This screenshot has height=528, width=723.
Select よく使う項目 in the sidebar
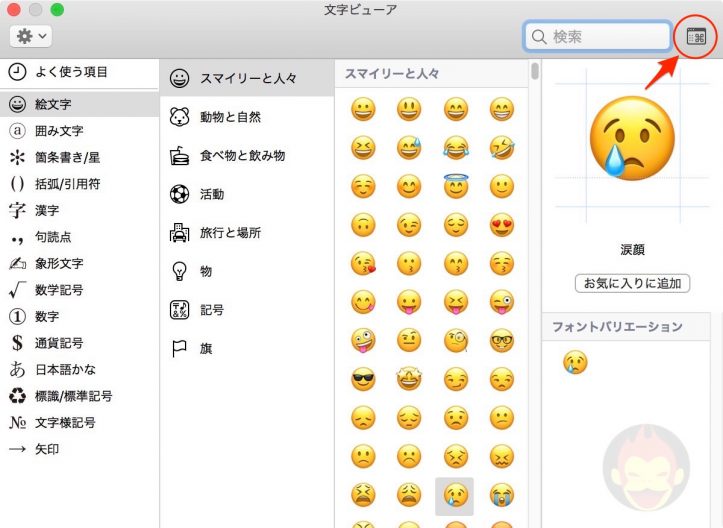(x=79, y=72)
